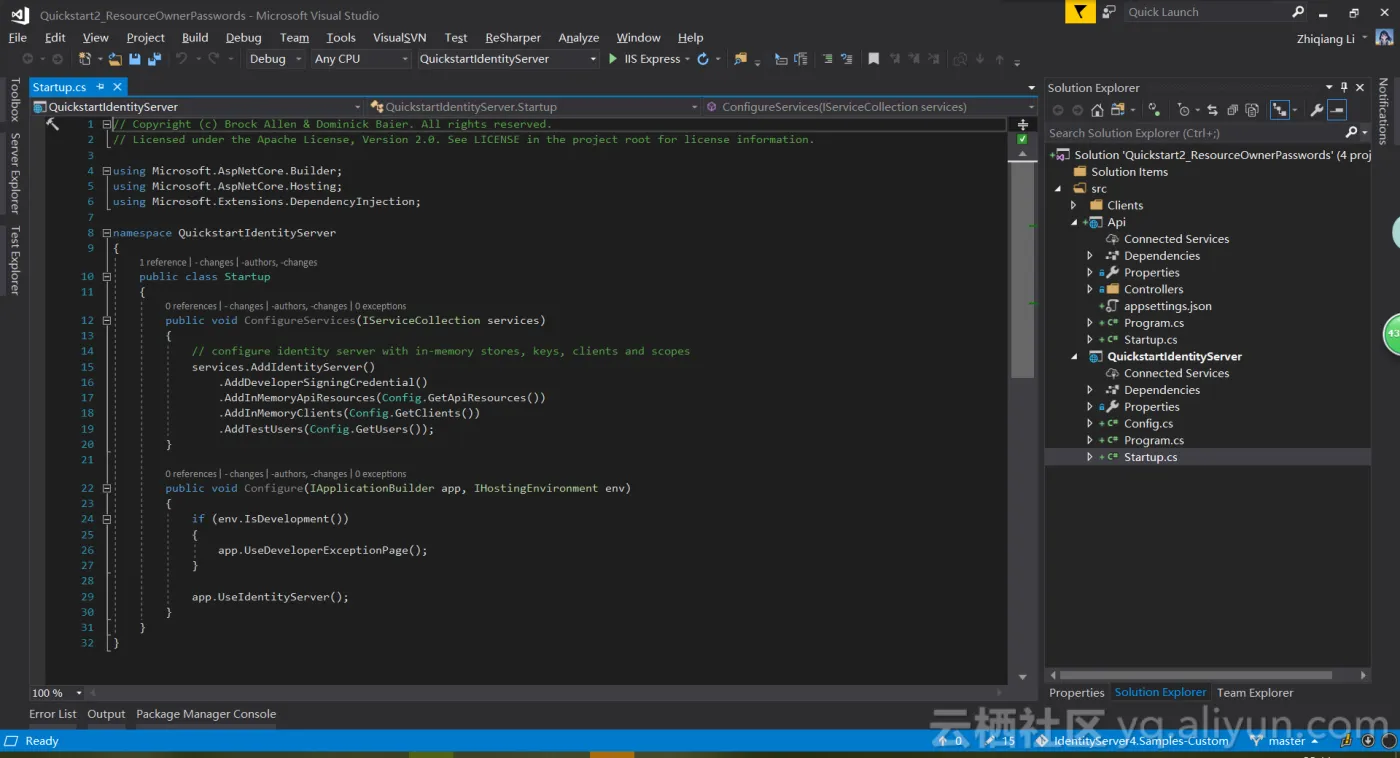The height and width of the screenshot is (758, 1400).
Task: Expand the Controllers folder under Api
Action: (1090, 289)
